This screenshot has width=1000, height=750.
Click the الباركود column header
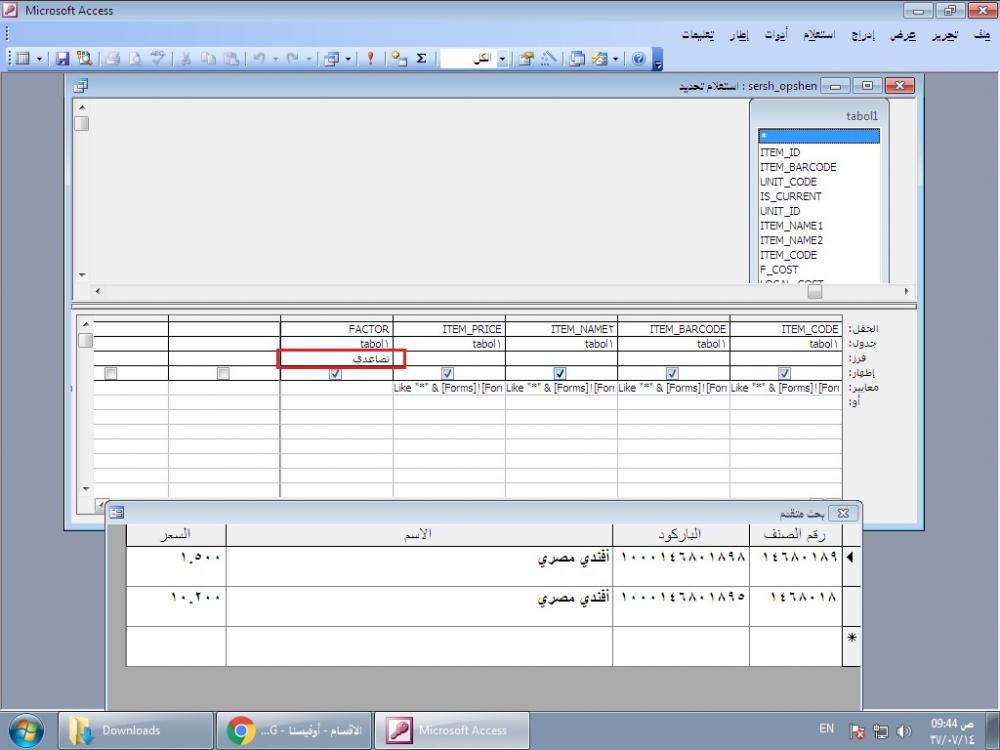(x=680, y=535)
